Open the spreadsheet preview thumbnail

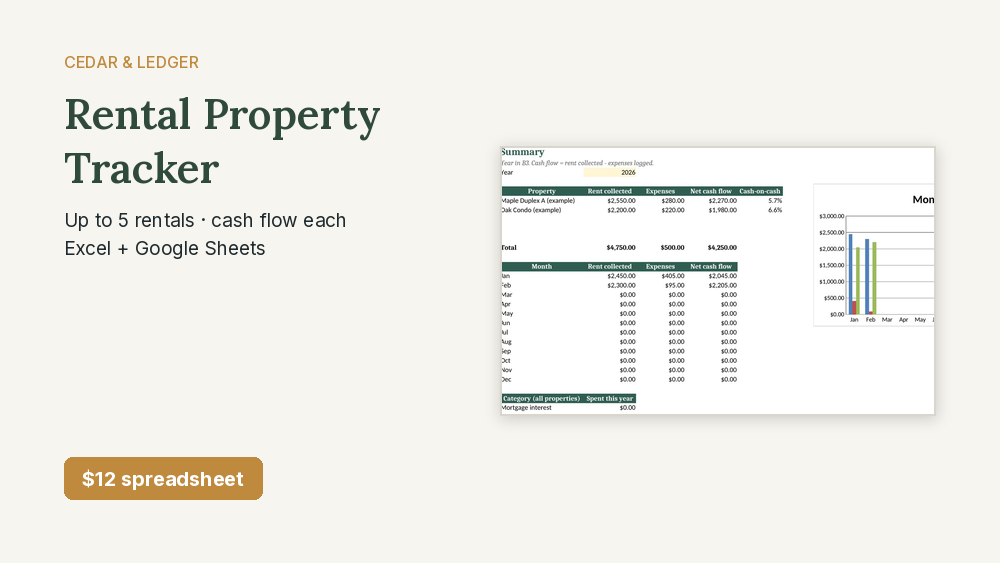tap(717, 281)
